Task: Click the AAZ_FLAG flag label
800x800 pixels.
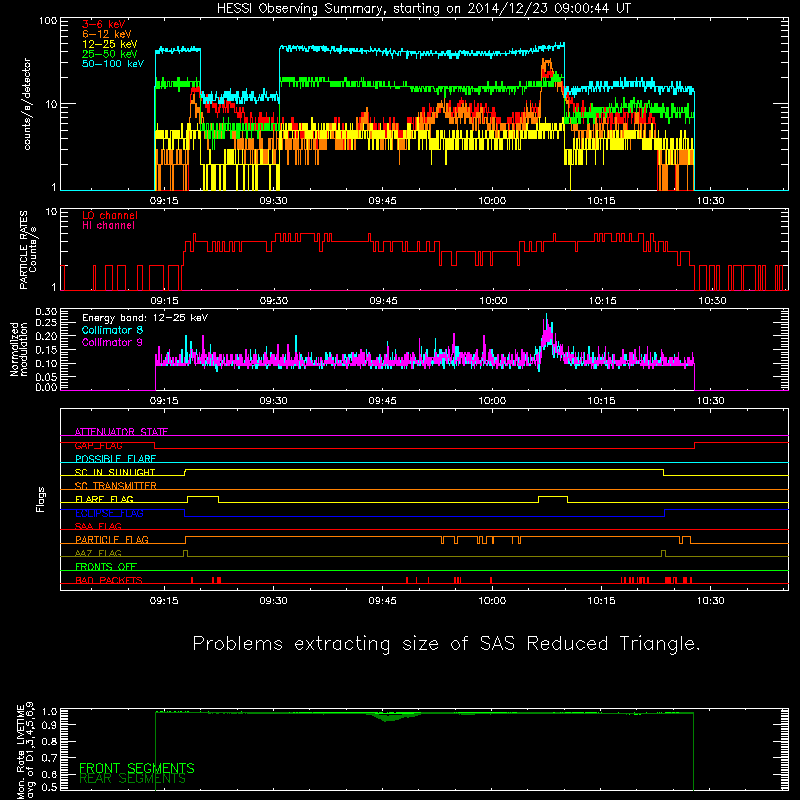Action: (98, 553)
